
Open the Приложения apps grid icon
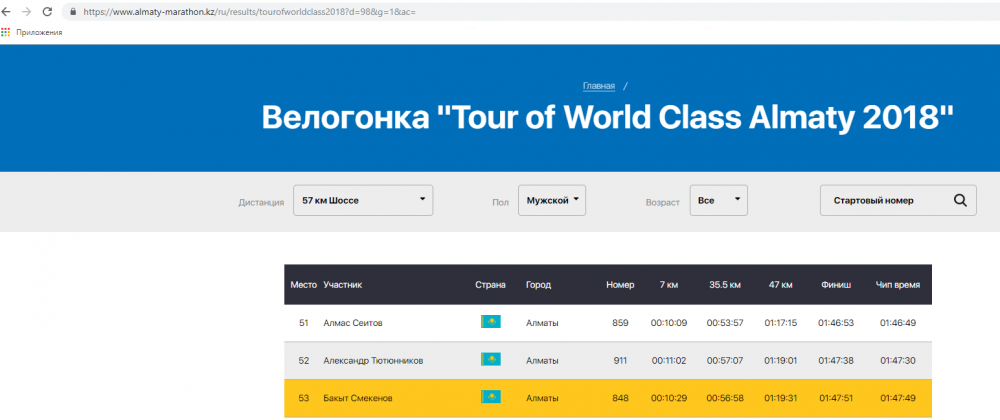click(x=6, y=32)
